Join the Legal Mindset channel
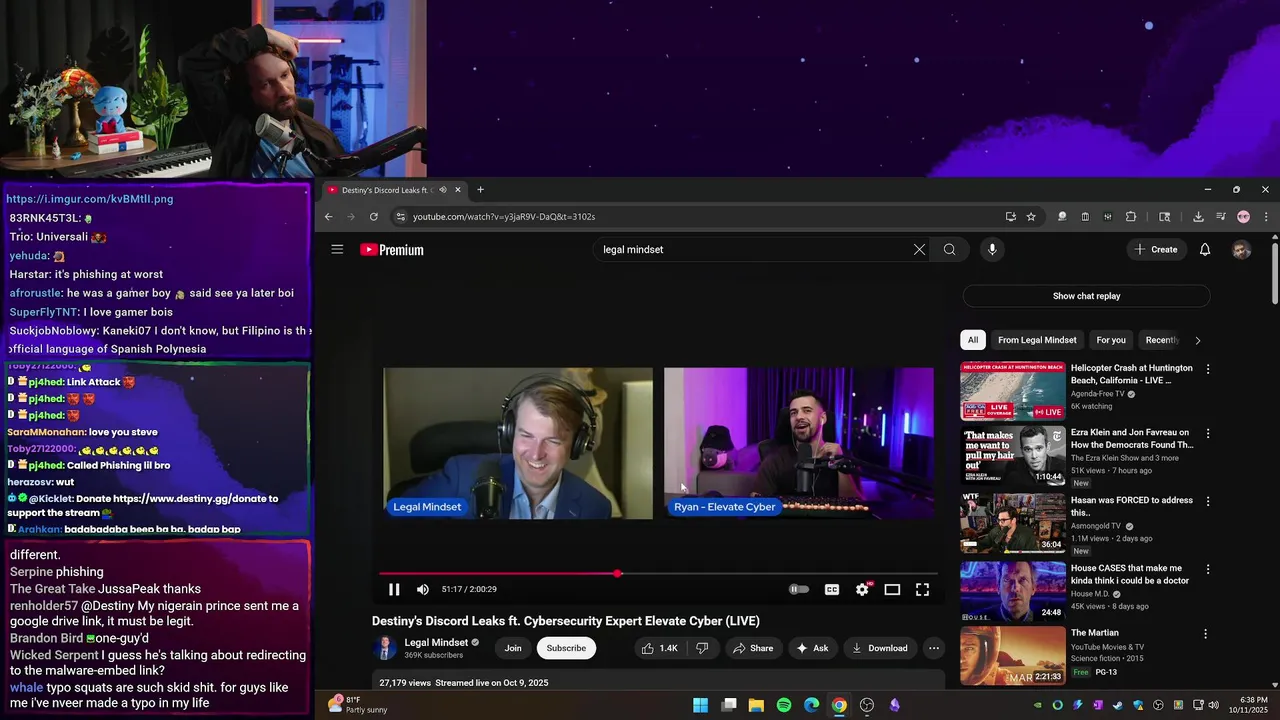The image size is (1280, 720). 513,648
